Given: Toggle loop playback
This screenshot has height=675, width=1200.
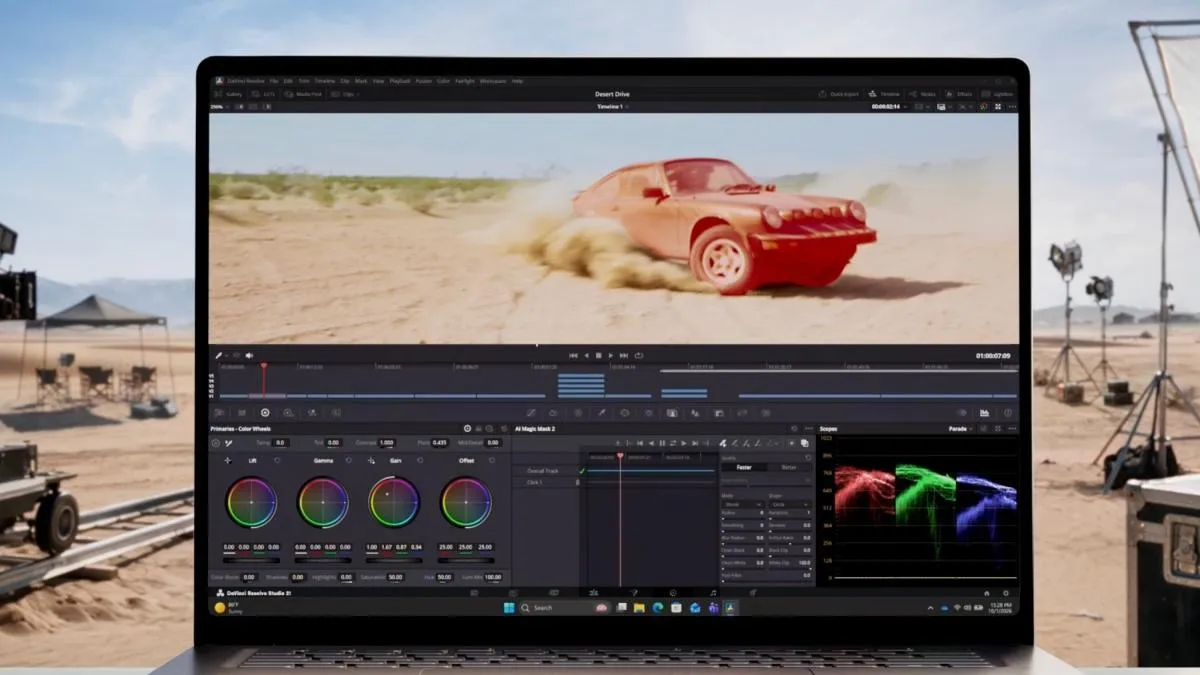Looking at the screenshot, I should [639, 355].
